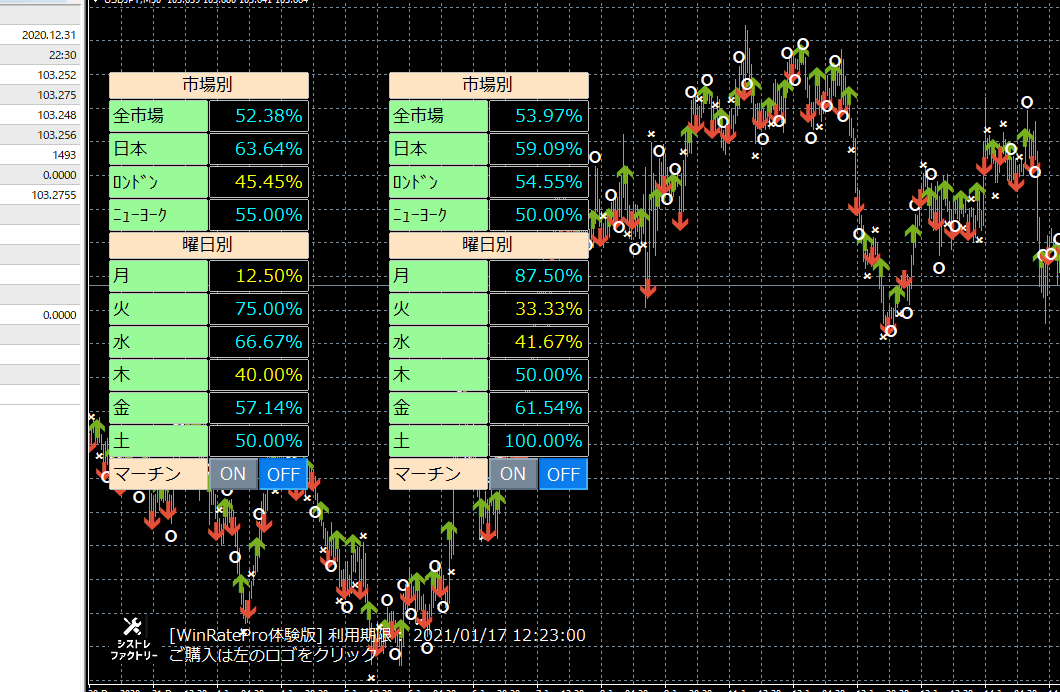Click 52.38% win rate value

259,116
